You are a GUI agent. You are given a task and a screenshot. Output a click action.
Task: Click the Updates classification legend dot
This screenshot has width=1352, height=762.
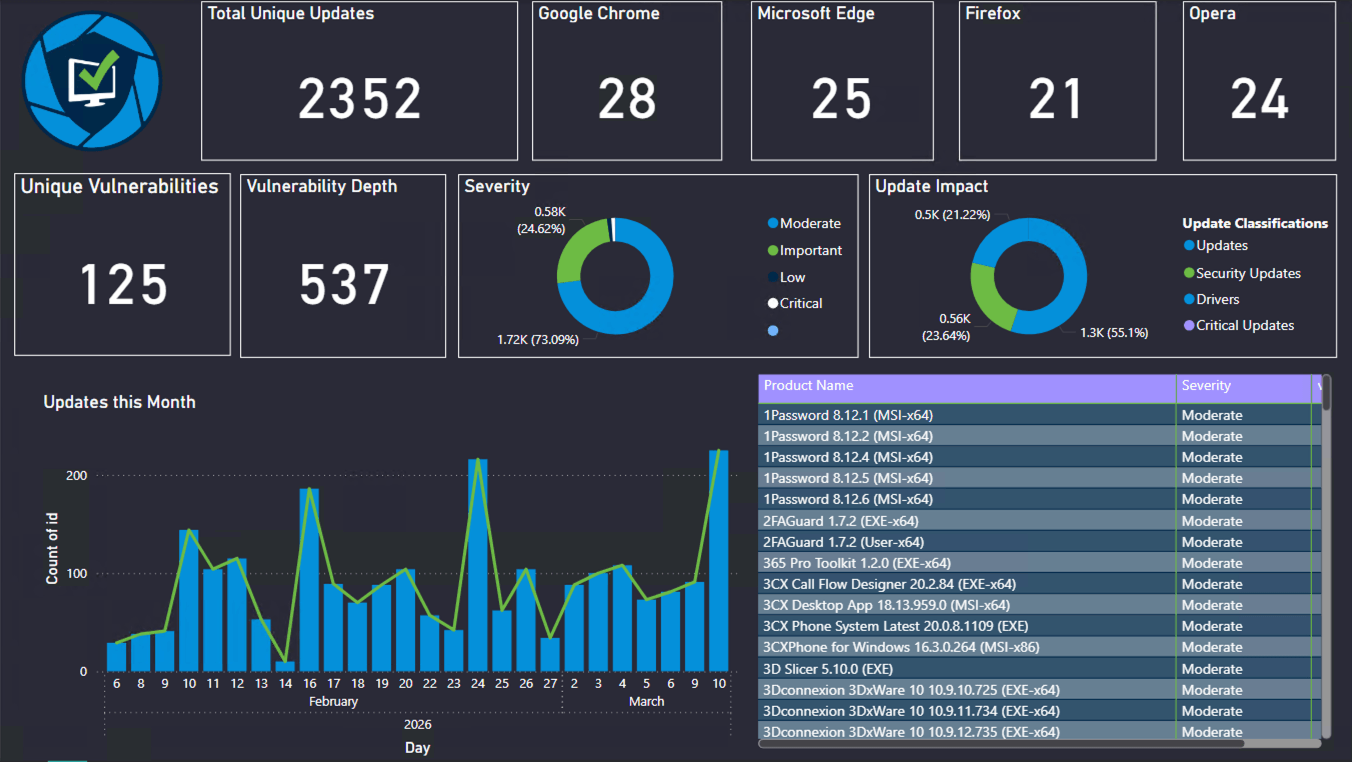(x=1188, y=246)
